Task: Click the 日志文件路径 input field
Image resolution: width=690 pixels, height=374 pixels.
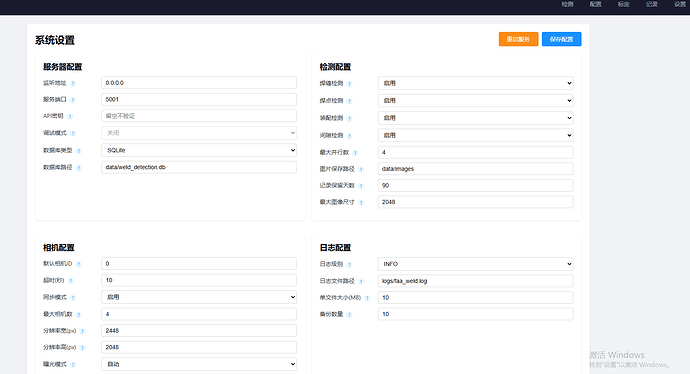Action: [x=475, y=281]
